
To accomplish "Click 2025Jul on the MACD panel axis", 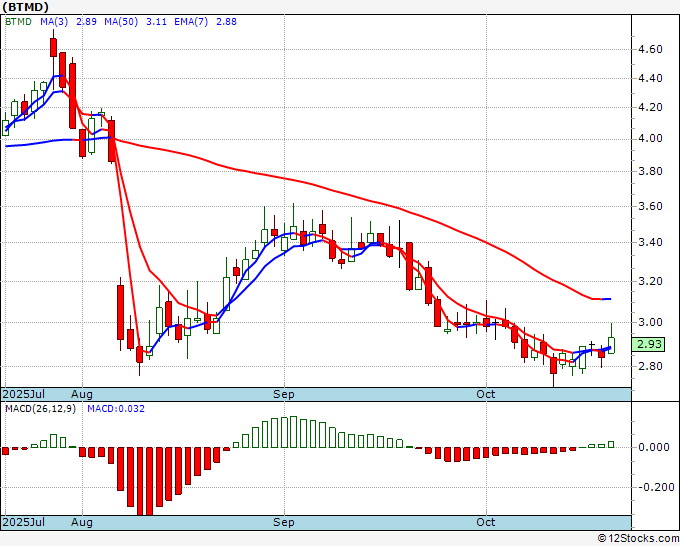I will click(23, 522).
